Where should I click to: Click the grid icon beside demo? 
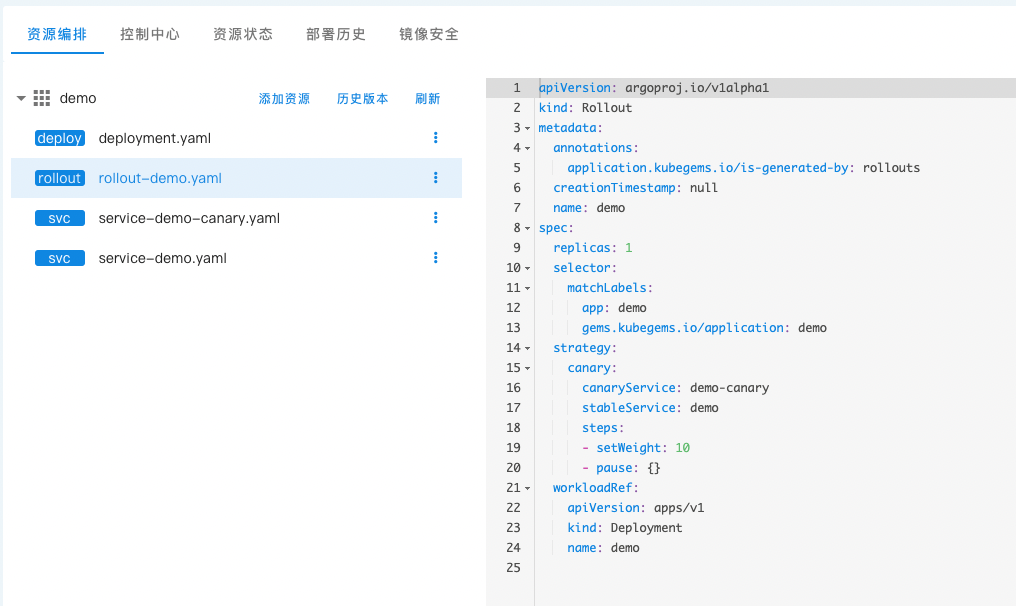point(42,98)
